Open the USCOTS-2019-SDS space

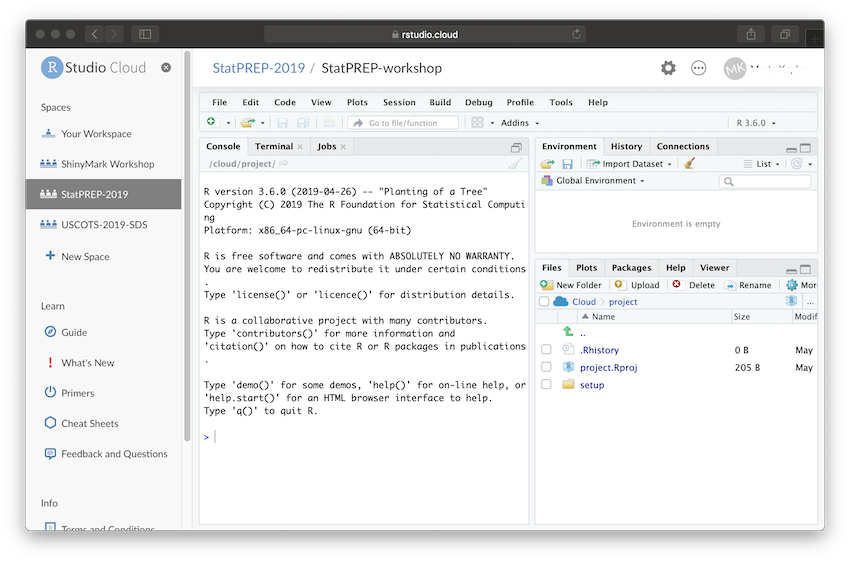(x=104, y=225)
